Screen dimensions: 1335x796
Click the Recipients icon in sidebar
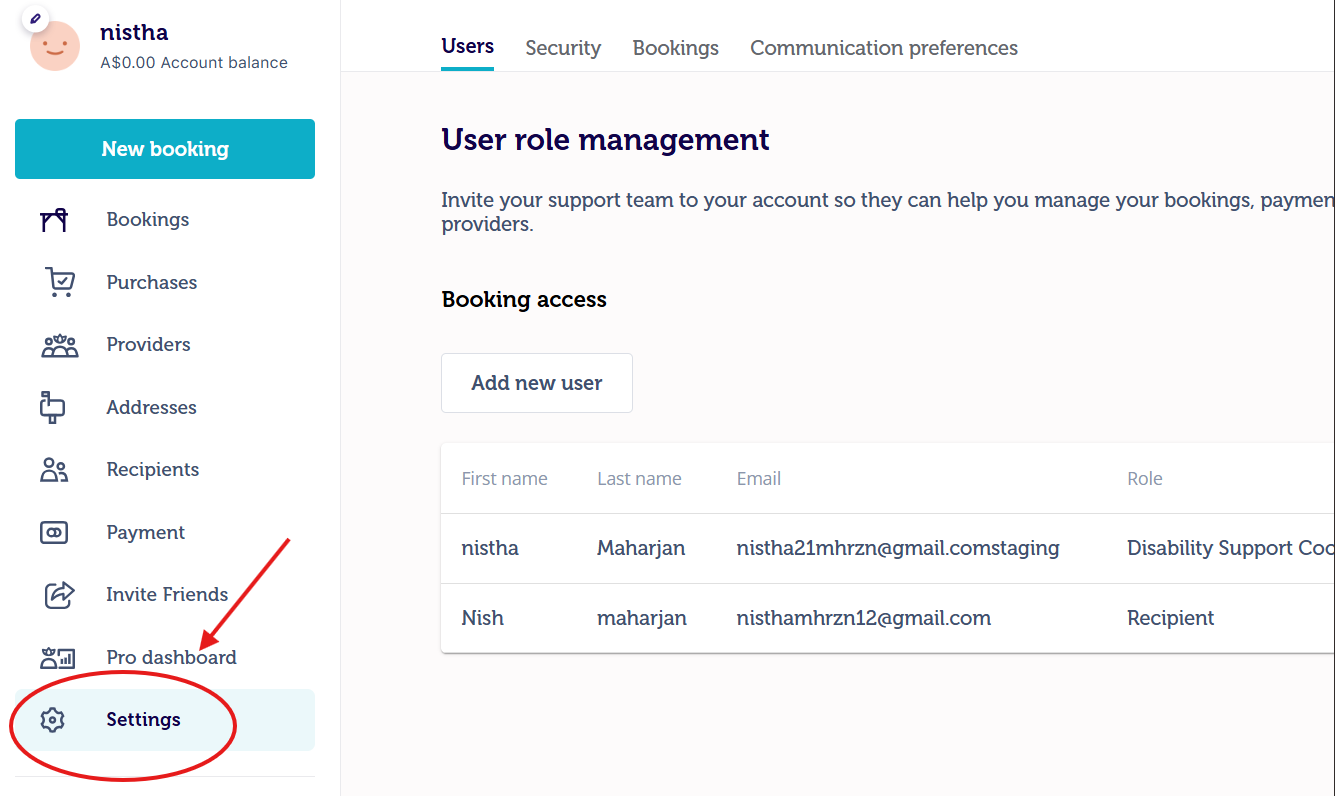(54, 470)
